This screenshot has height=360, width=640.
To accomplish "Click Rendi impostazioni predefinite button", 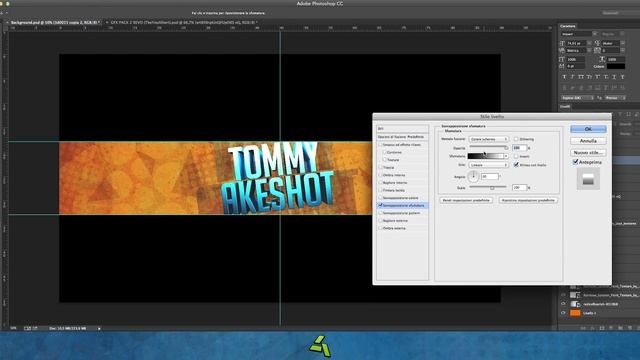I will 466,200.
